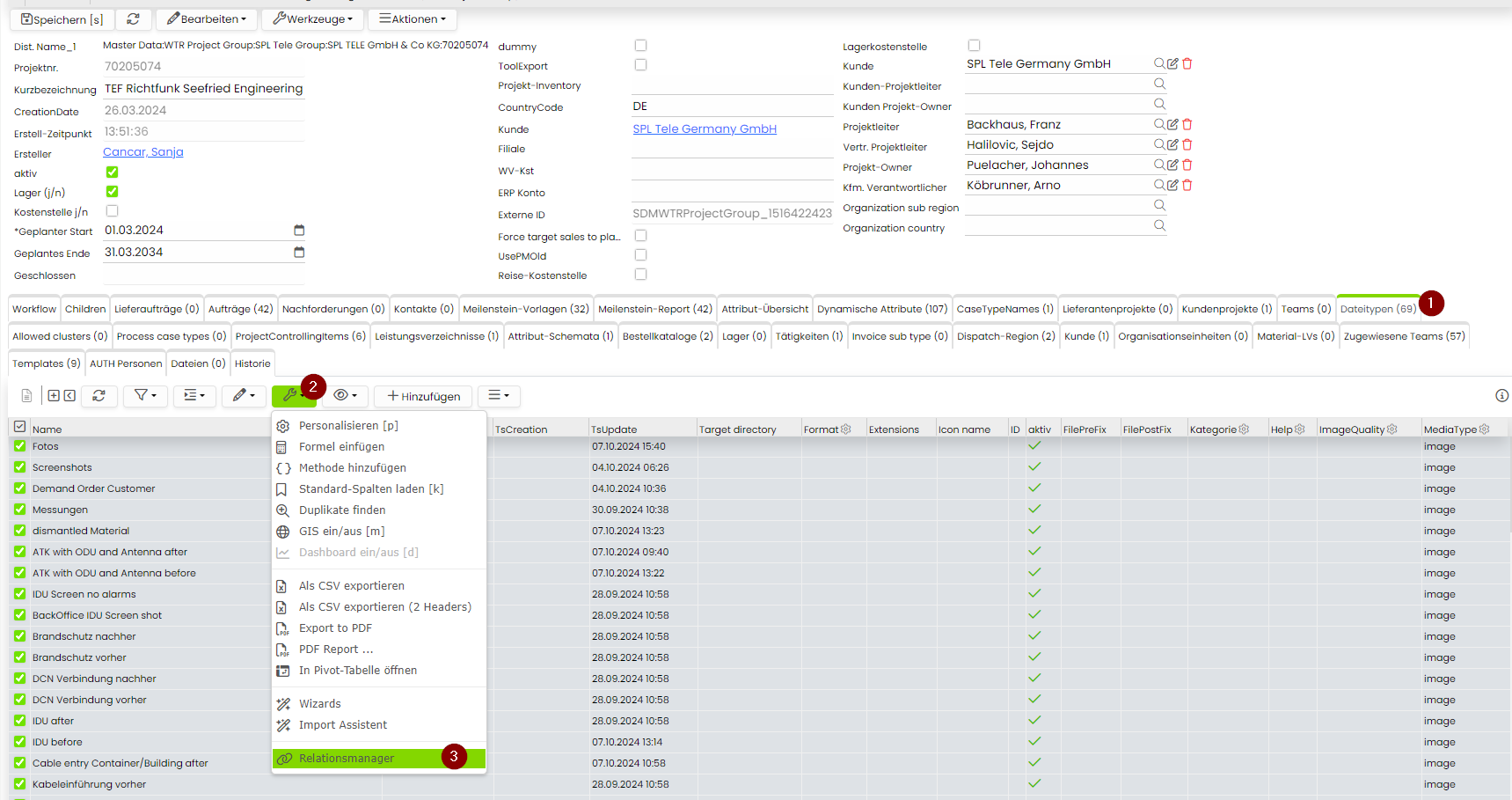Toggle the Lagerkostenstelle checkbox

click(x=974, y=45)
